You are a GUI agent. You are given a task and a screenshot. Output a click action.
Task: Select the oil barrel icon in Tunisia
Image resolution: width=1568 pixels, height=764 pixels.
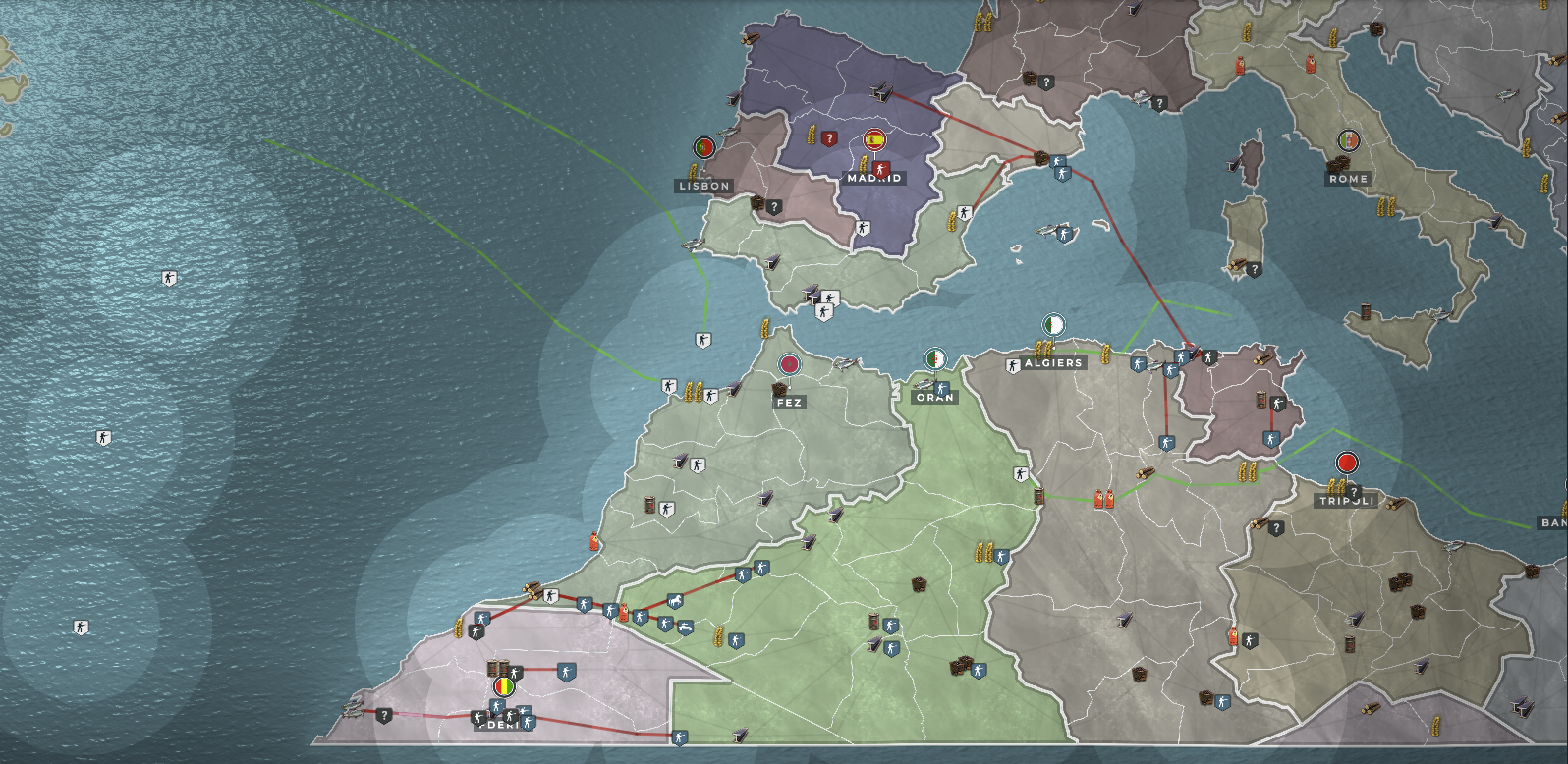click(x=1261, y=400)
